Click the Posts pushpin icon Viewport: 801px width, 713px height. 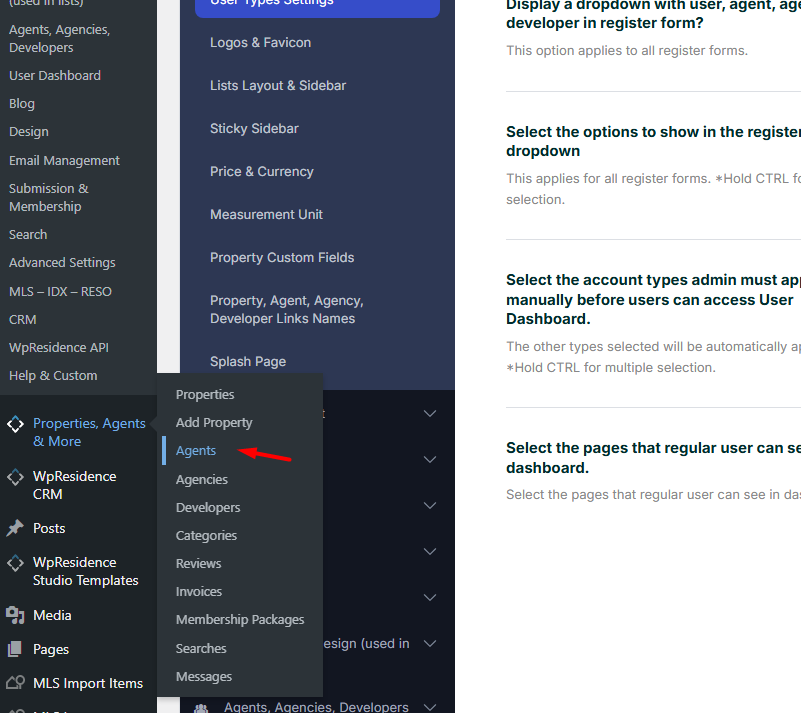pos(15,528)
